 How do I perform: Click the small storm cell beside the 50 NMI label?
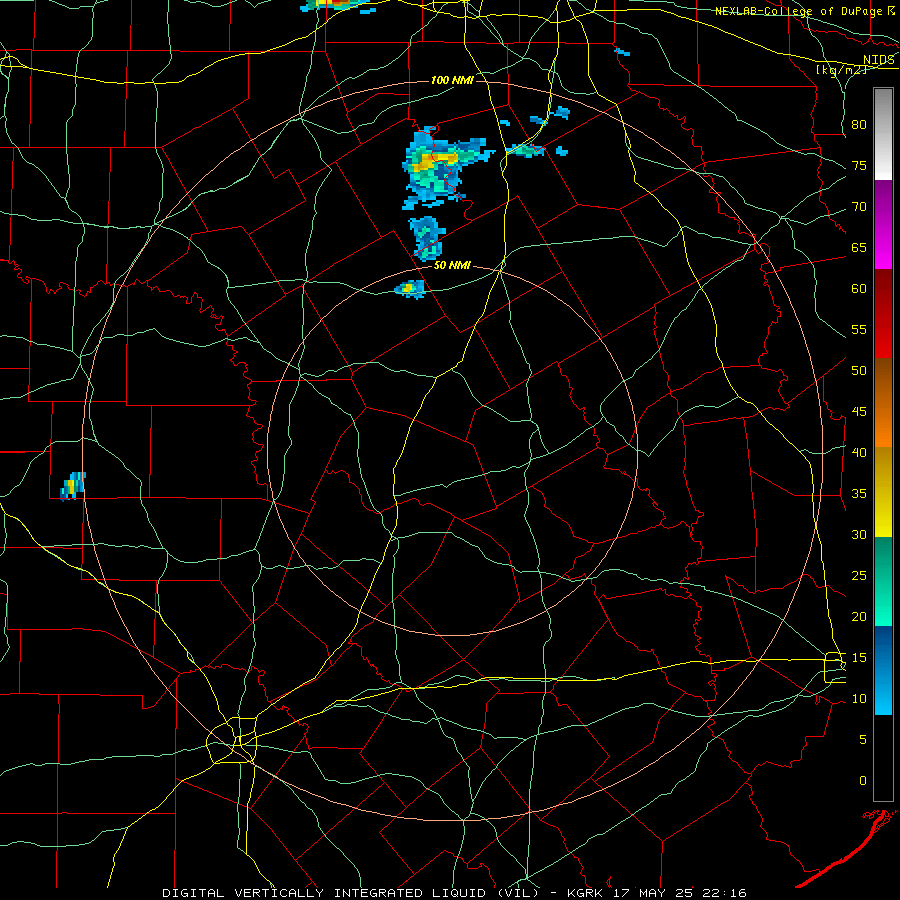[410, 289]
